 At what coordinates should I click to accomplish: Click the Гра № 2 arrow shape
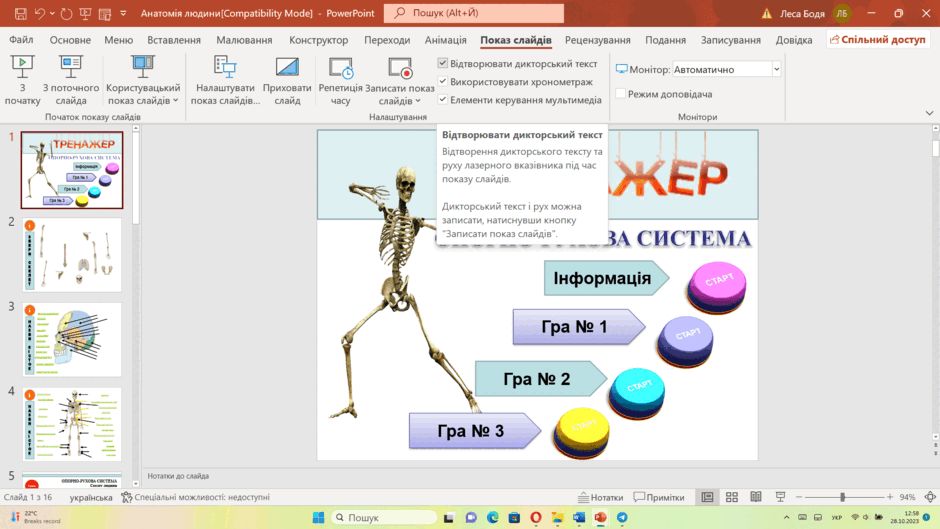541,379
